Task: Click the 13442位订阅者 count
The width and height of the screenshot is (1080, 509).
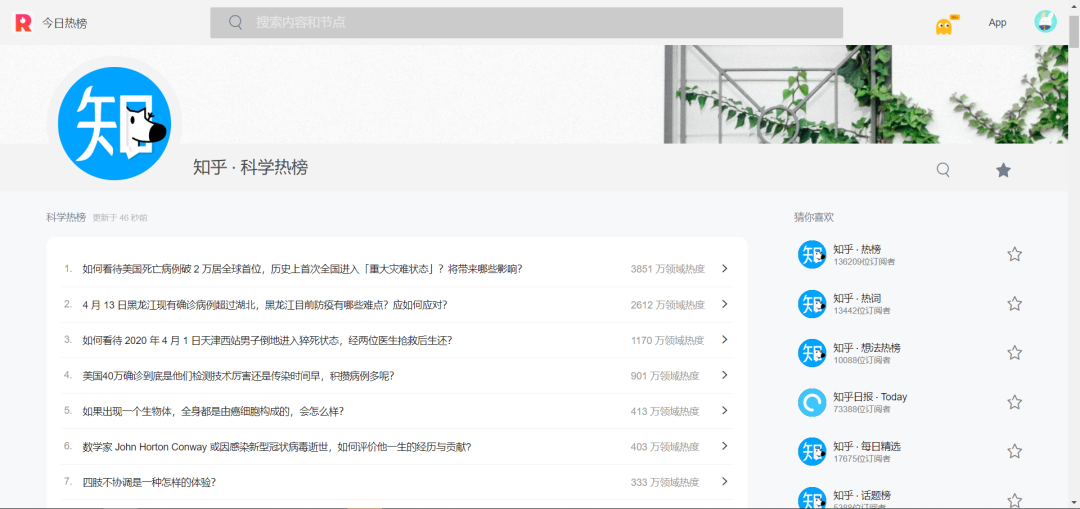Action: click(862, 311)
